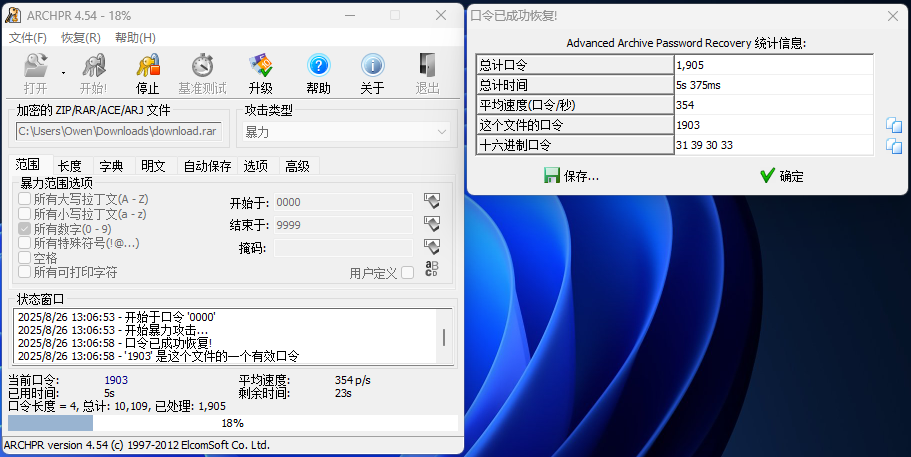Switch to the 字典 tab

[111, 166]
